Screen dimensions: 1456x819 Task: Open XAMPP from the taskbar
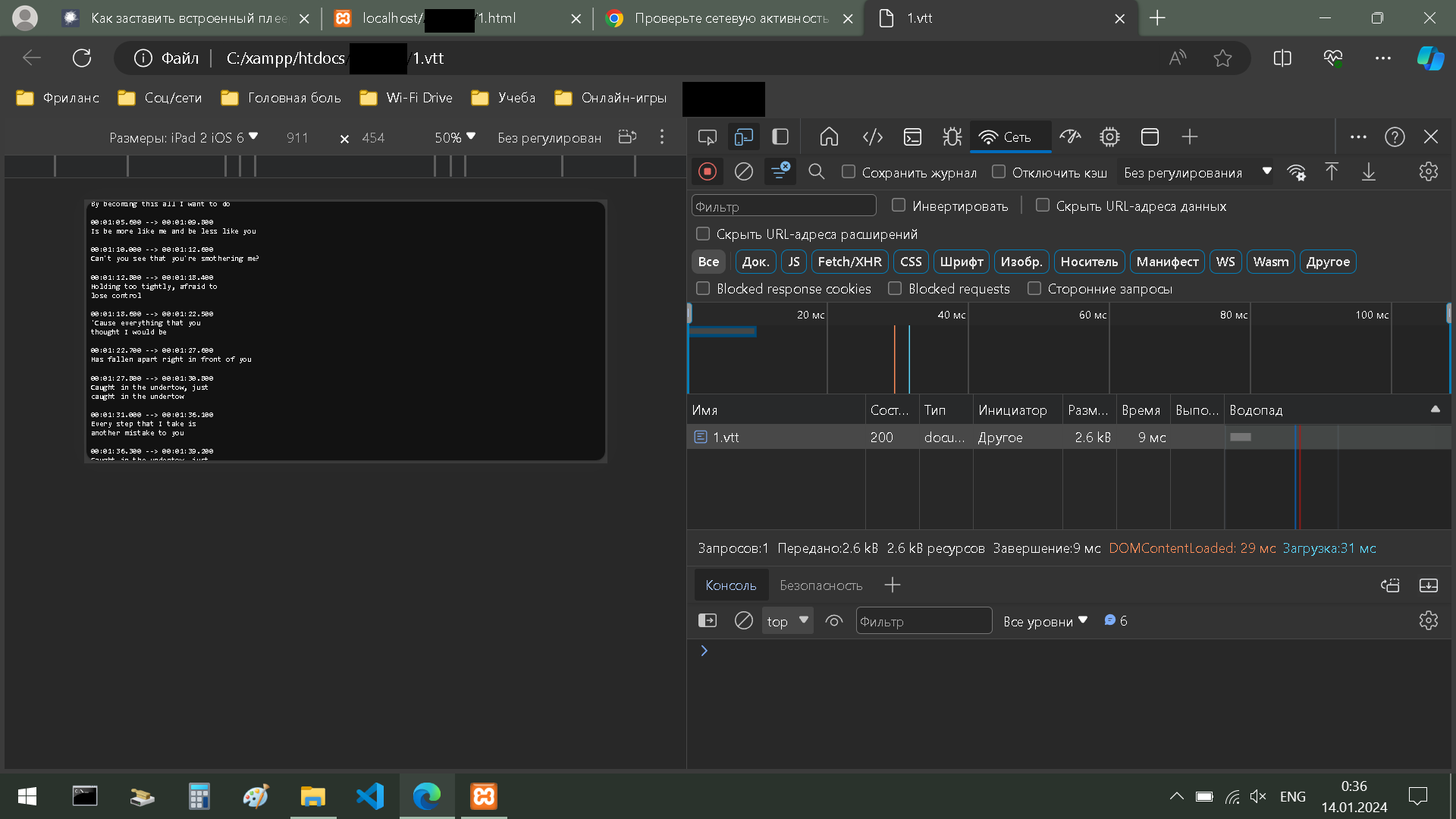click(x=484, y=796)
